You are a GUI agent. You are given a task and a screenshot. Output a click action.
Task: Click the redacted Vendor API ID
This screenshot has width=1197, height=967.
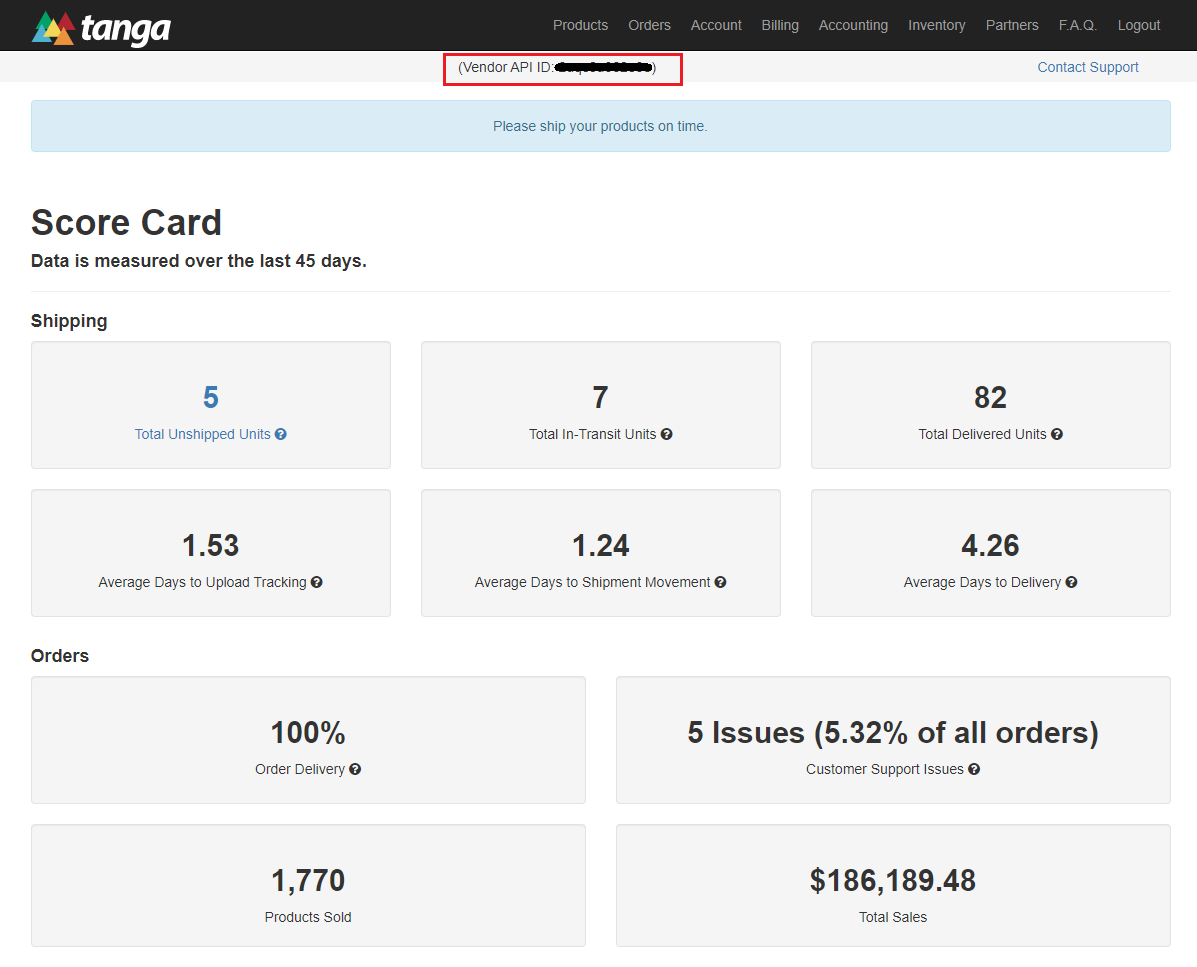click(x=603, y=68)
